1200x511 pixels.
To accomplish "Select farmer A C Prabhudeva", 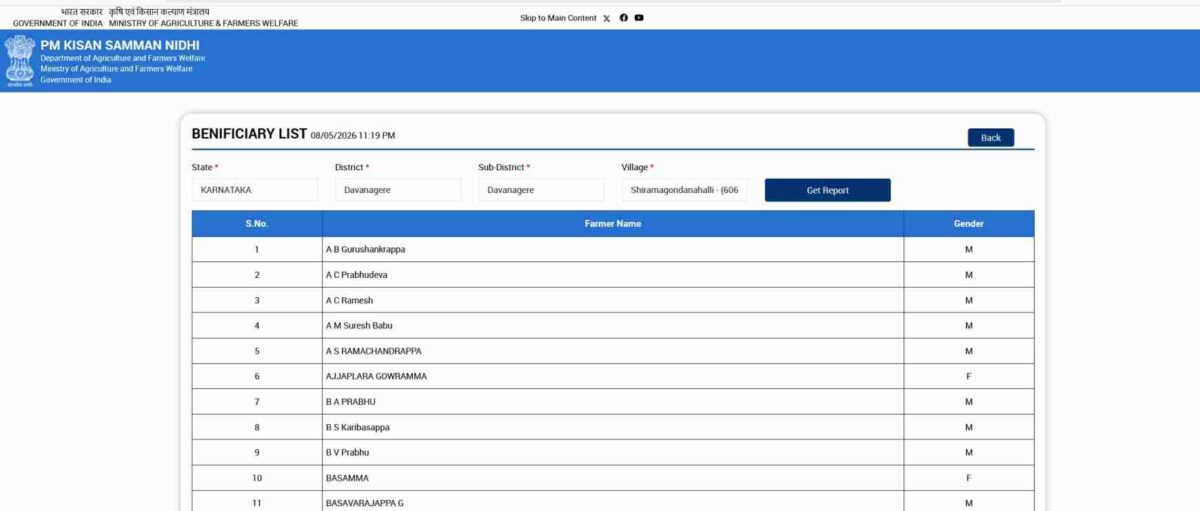I will (356, 275).
